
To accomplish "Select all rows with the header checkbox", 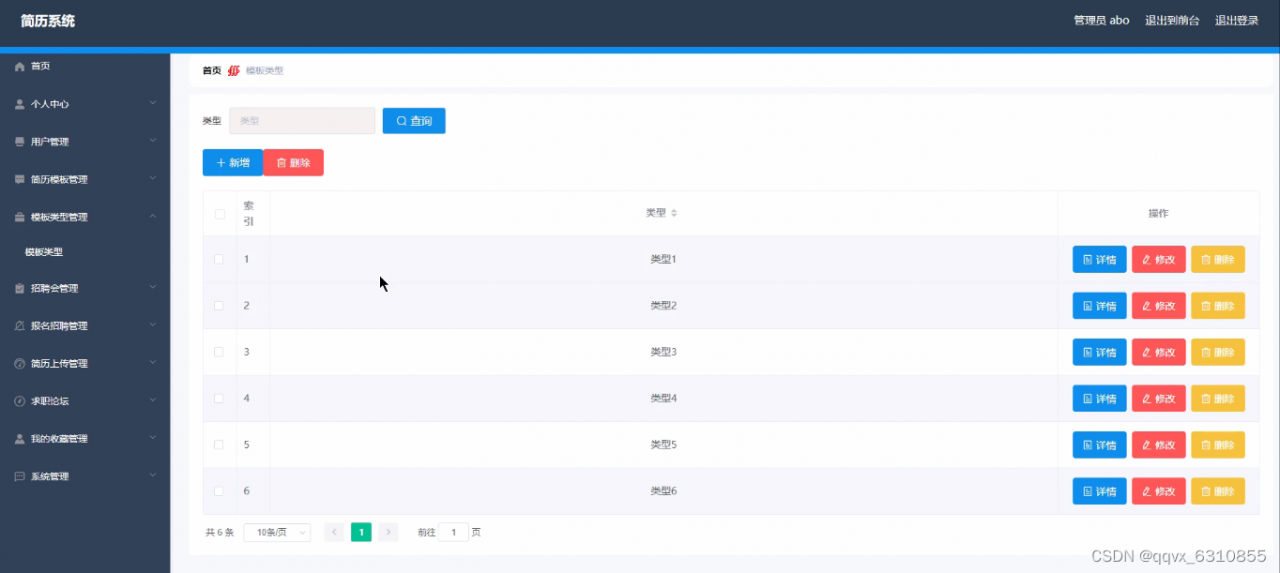I will pyautogui.click(x=219, y=213).
